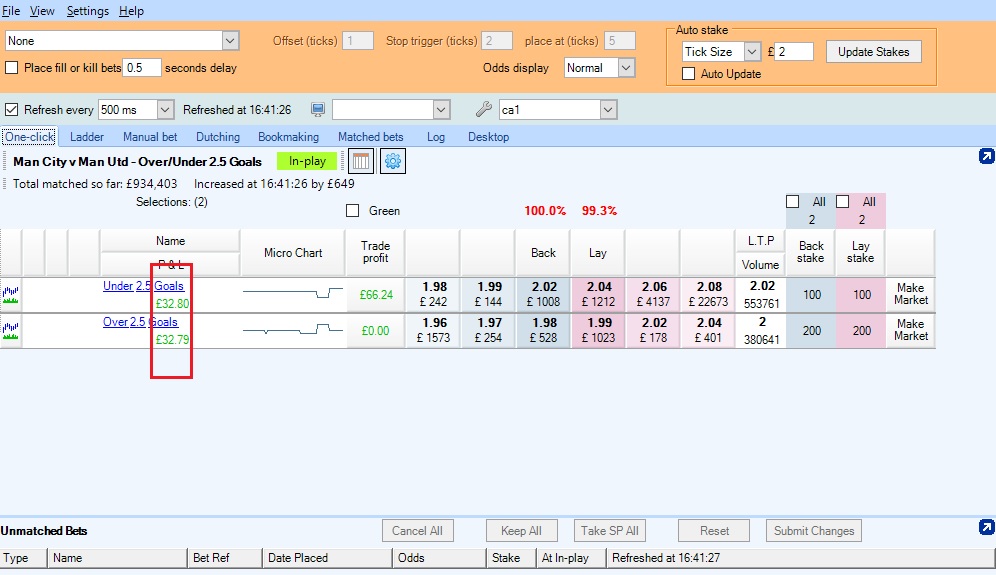996x575 pixels.
Task: Check the All lay column checkbox
Action: [842, 201]
